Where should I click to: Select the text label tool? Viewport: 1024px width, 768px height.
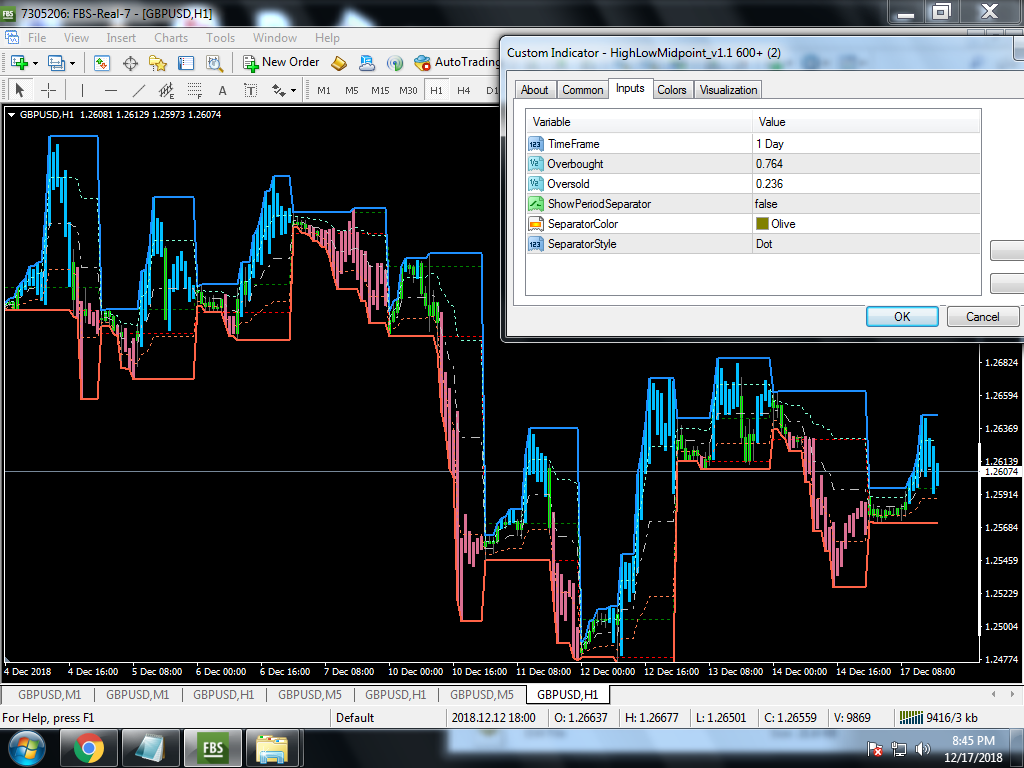tap(251, 90)
